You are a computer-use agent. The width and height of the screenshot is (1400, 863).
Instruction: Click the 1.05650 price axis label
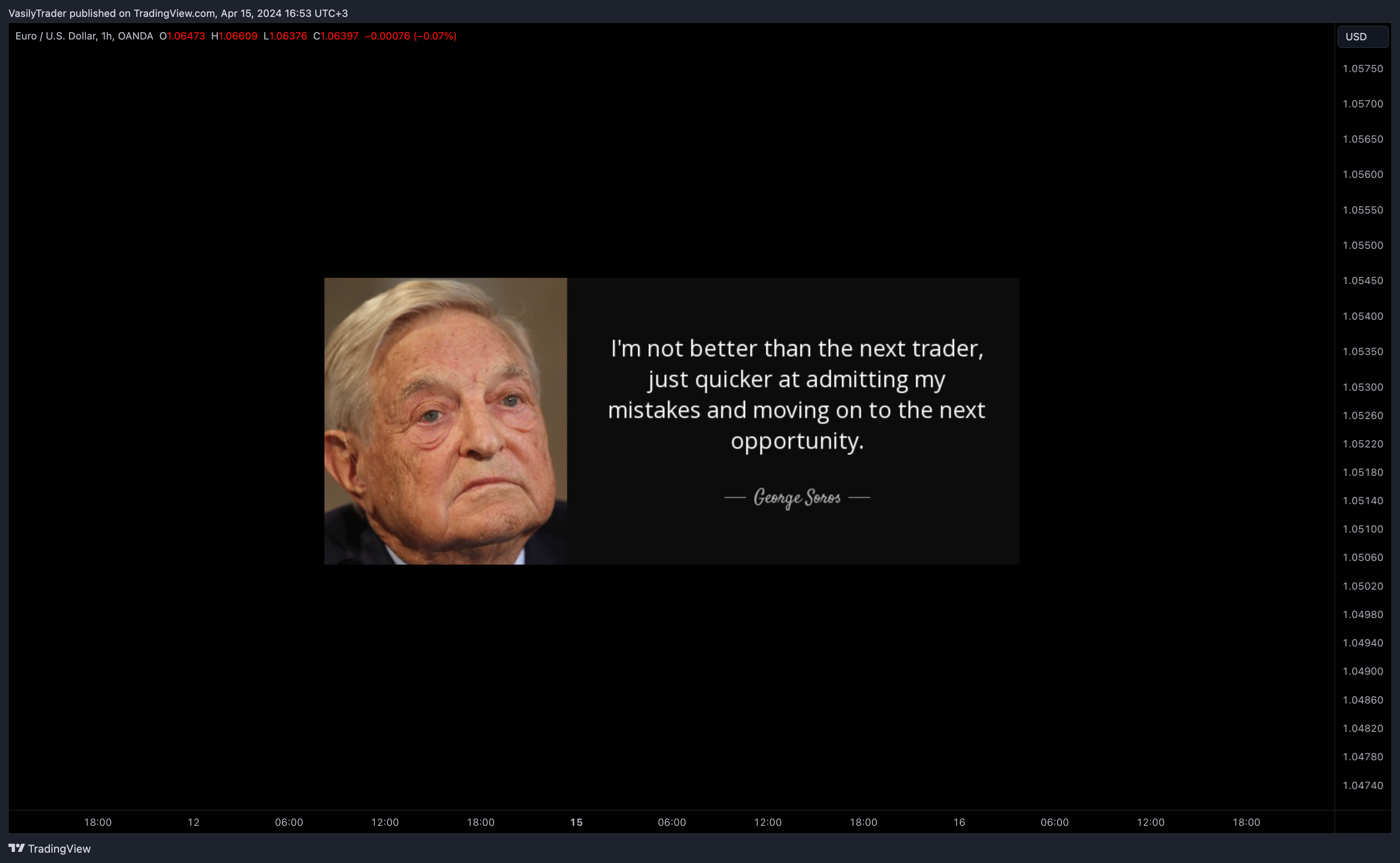click(1362, 139)
